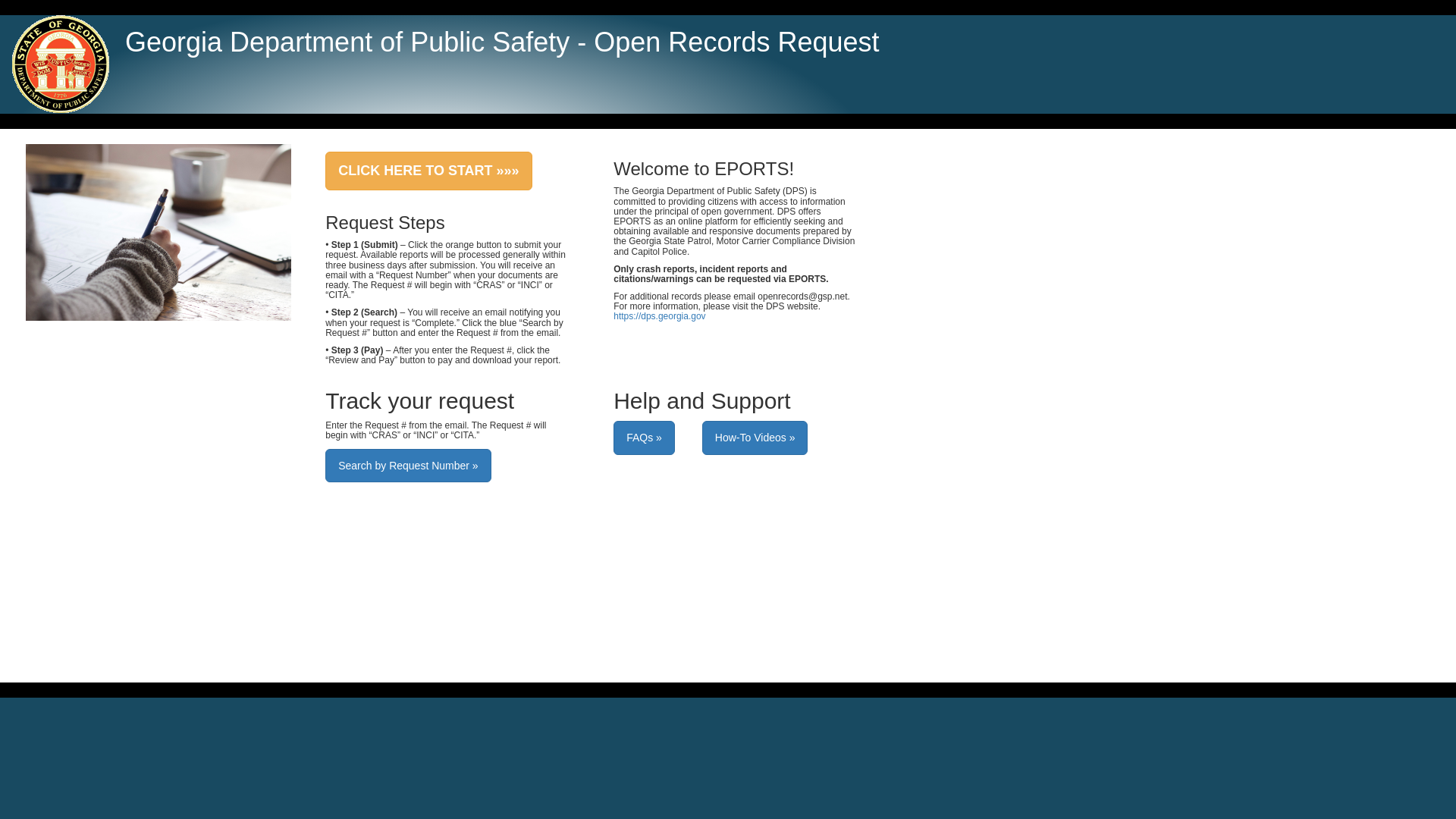Click the openrecords@gsp.net email text
This screenshot has width=1456, height=819.
tap(802, 297)
